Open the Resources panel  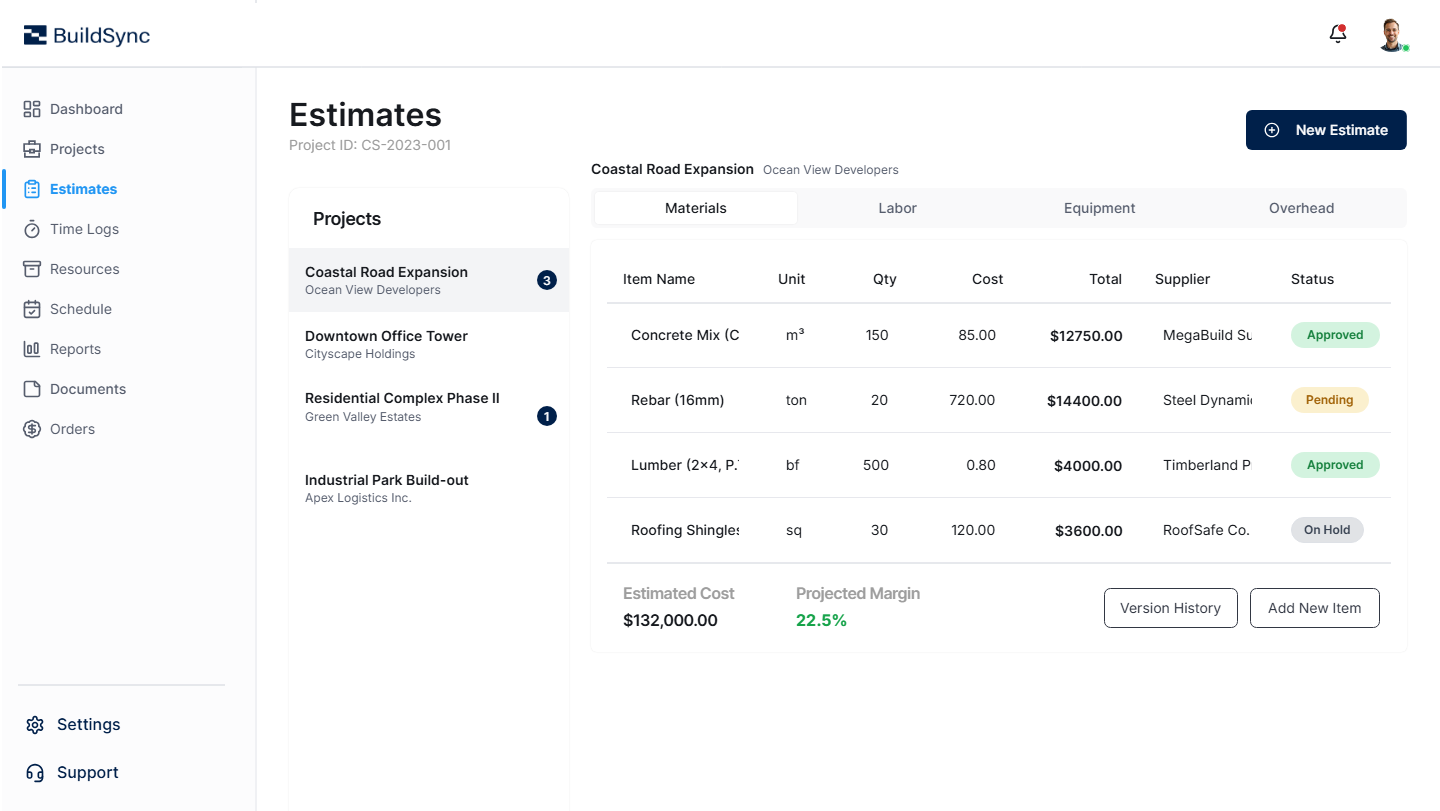coord(84,268)
